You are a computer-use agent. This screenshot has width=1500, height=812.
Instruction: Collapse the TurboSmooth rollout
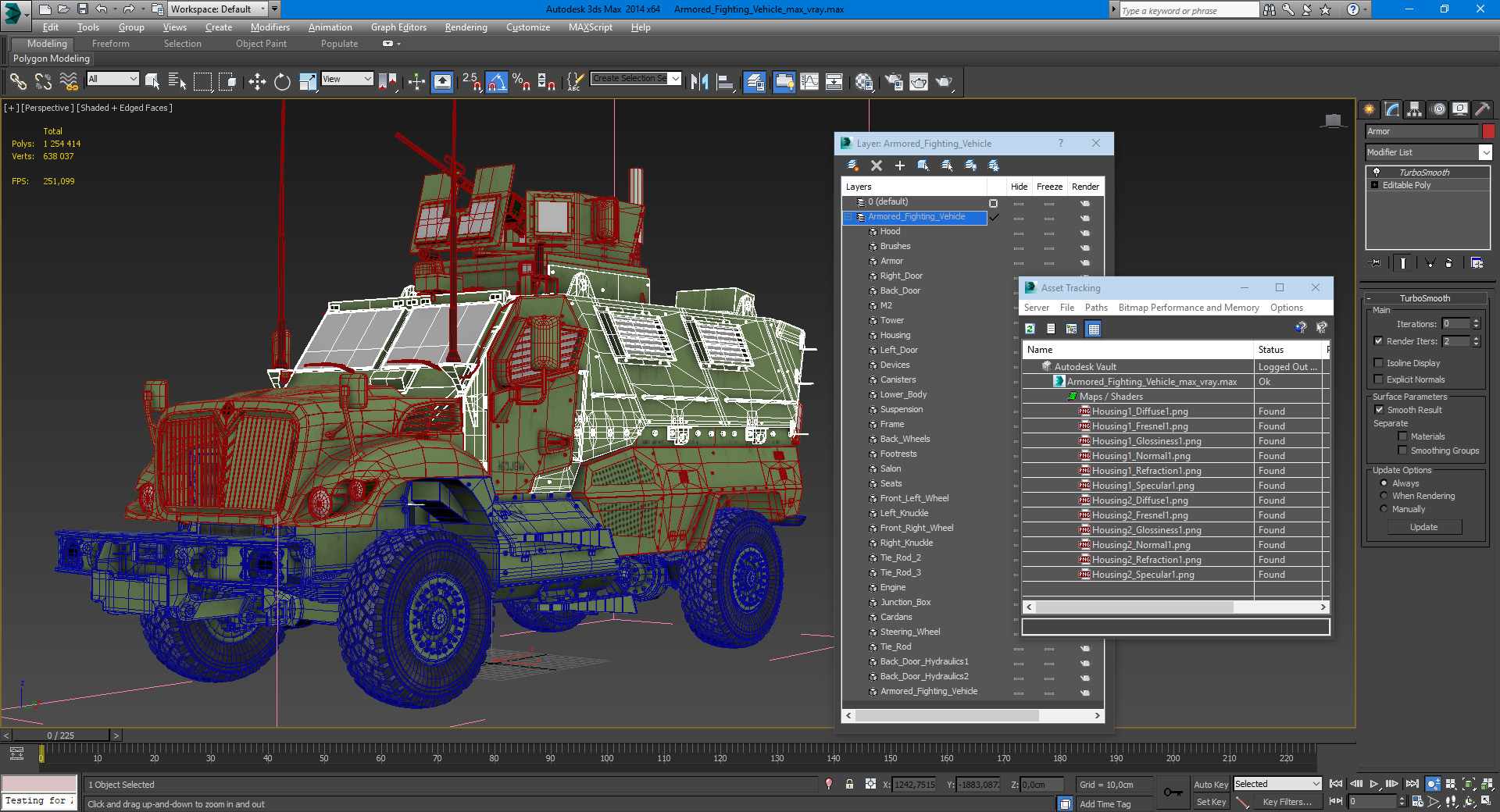point(1424,298)
